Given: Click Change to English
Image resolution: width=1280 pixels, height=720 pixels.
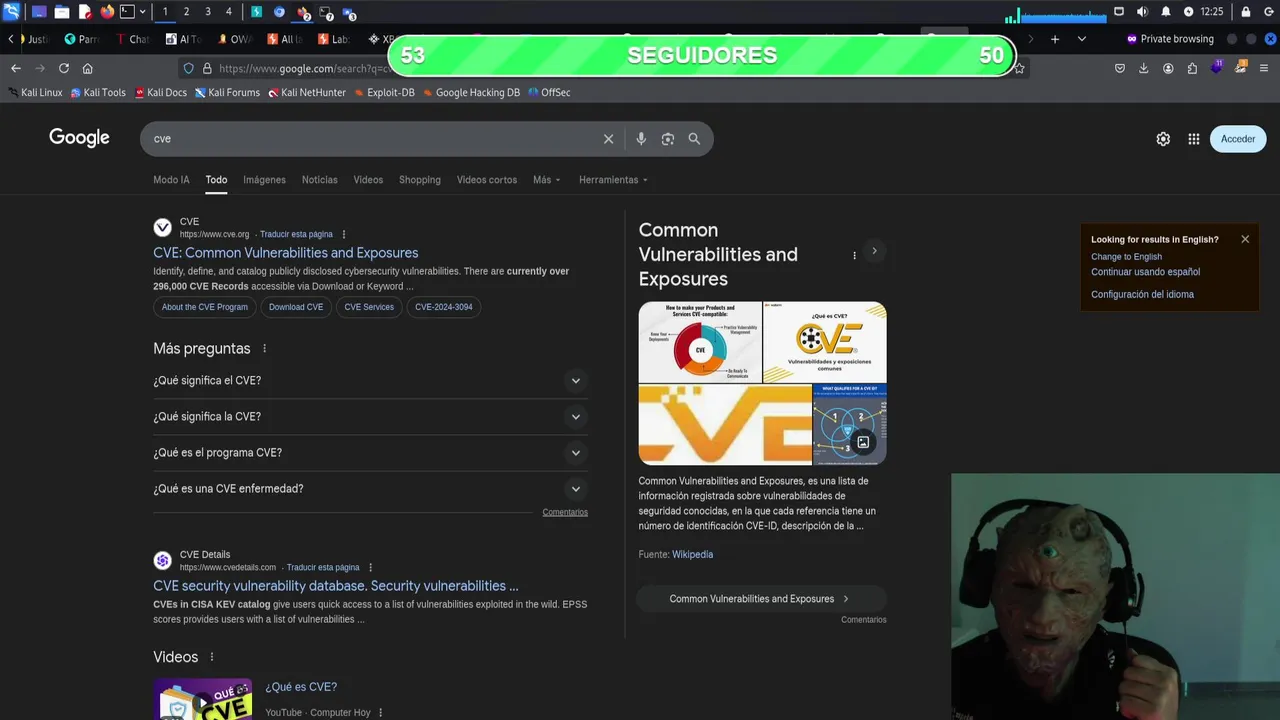Looking at the screenshot, I should point(1126,257).
